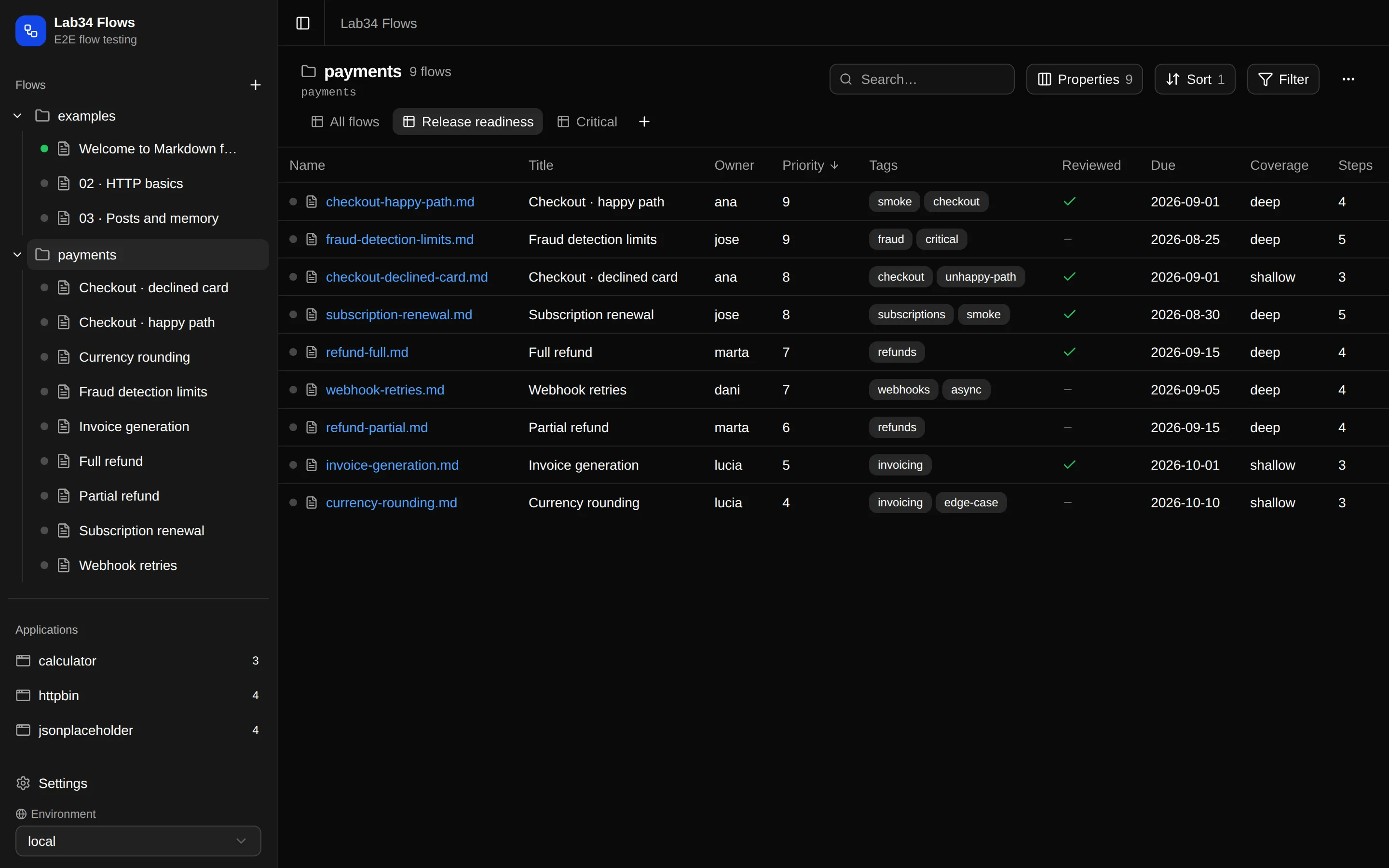Toggle Reviewed check for subscription-renewal.md
The image size is (1389, 868).
pos(1069,314)
